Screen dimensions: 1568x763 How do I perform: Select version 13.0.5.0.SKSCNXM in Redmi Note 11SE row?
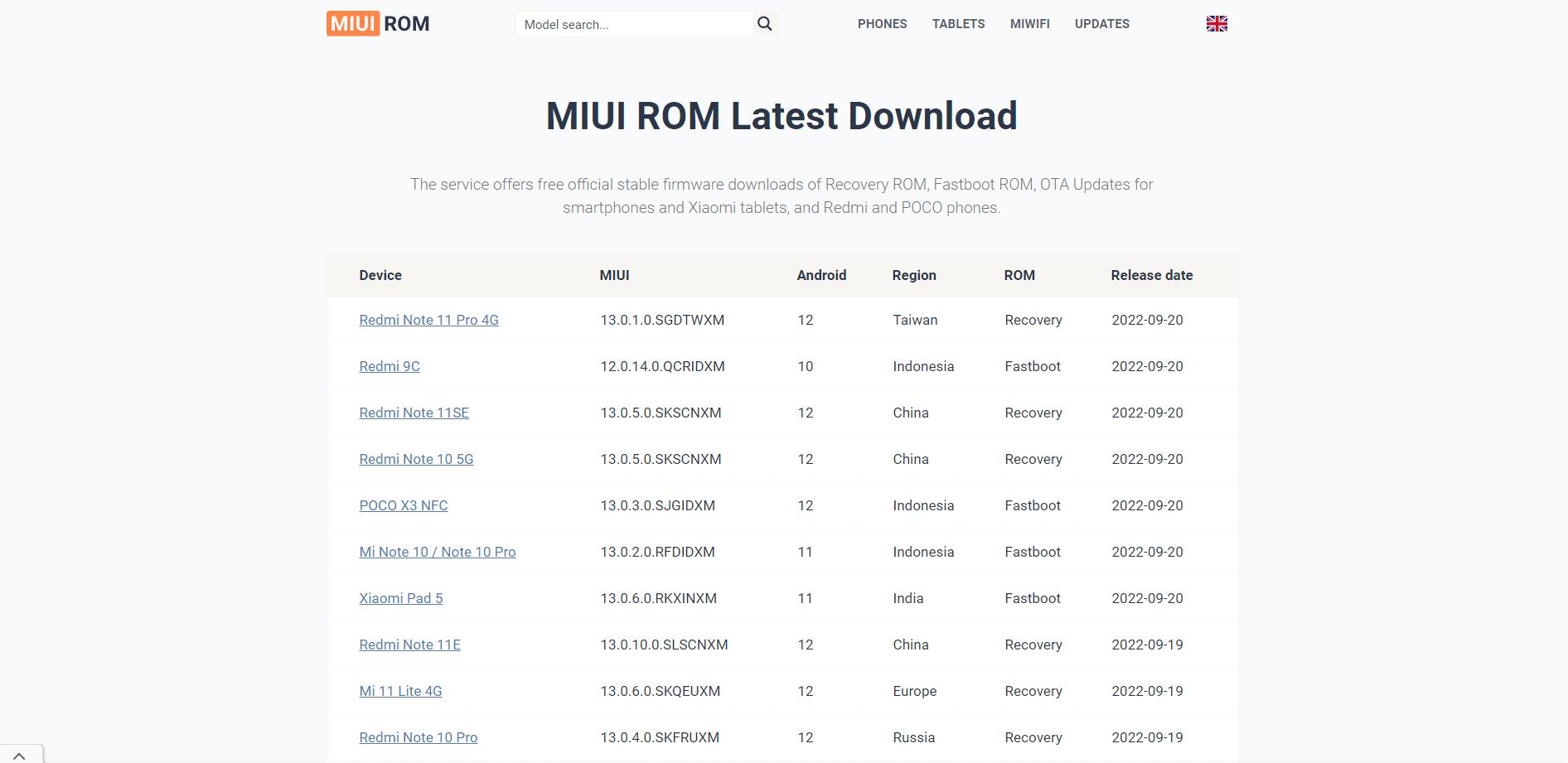coord(661,413)
